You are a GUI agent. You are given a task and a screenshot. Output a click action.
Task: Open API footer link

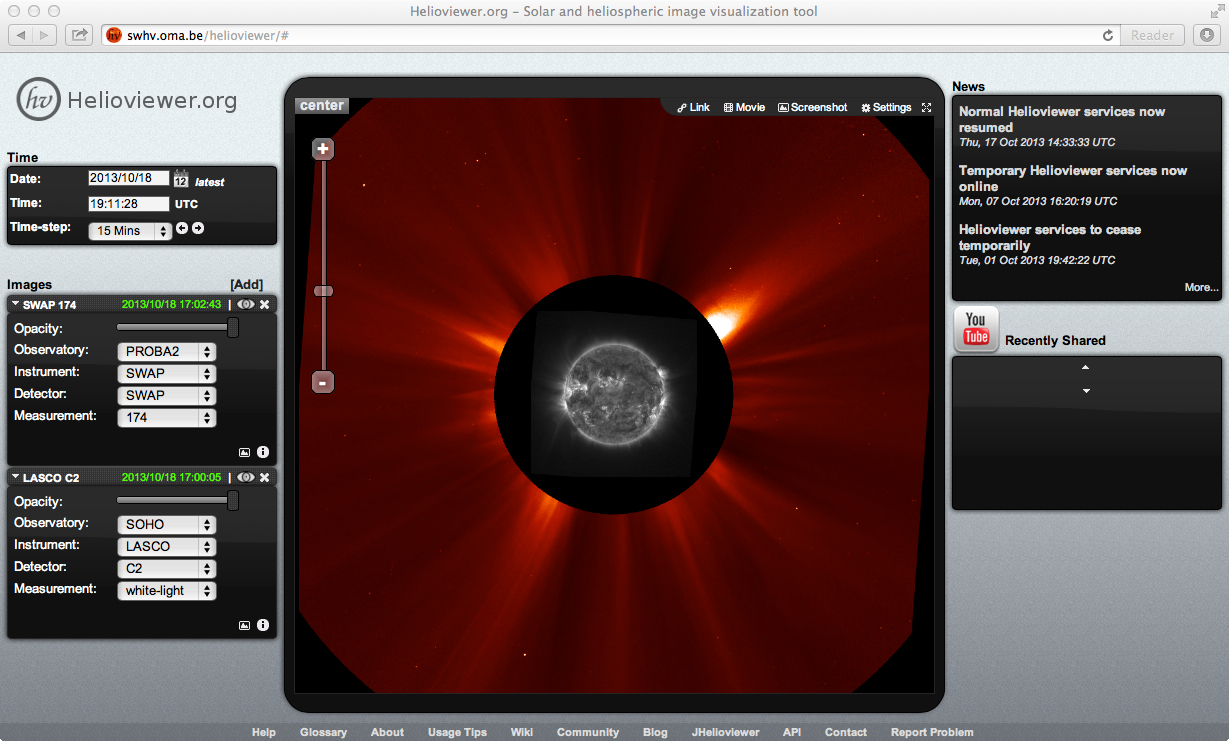792,732
